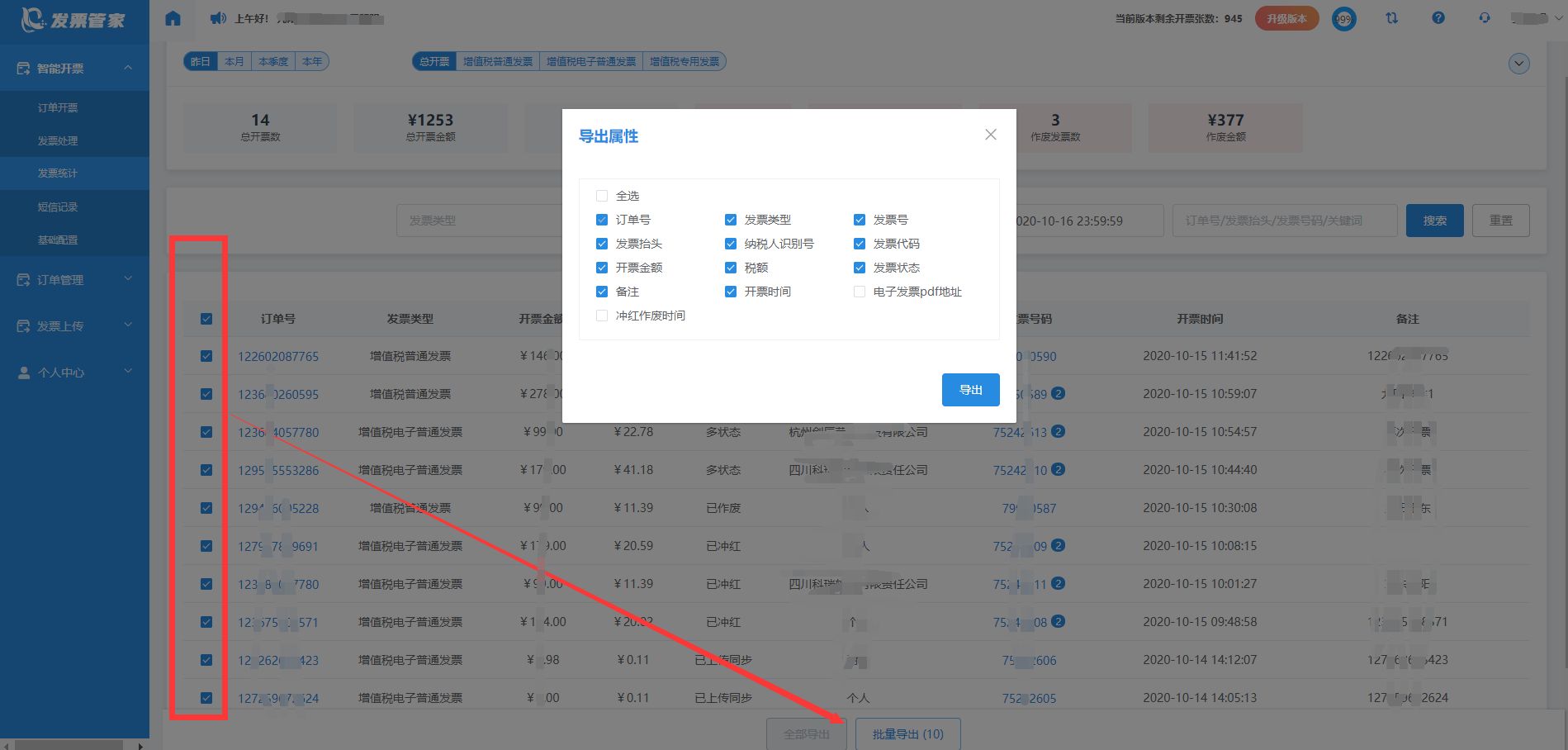This screenshot has height=750, width=1568.
Task: Uncheck 开票金额 export attribute
Action: coord(602,268)
